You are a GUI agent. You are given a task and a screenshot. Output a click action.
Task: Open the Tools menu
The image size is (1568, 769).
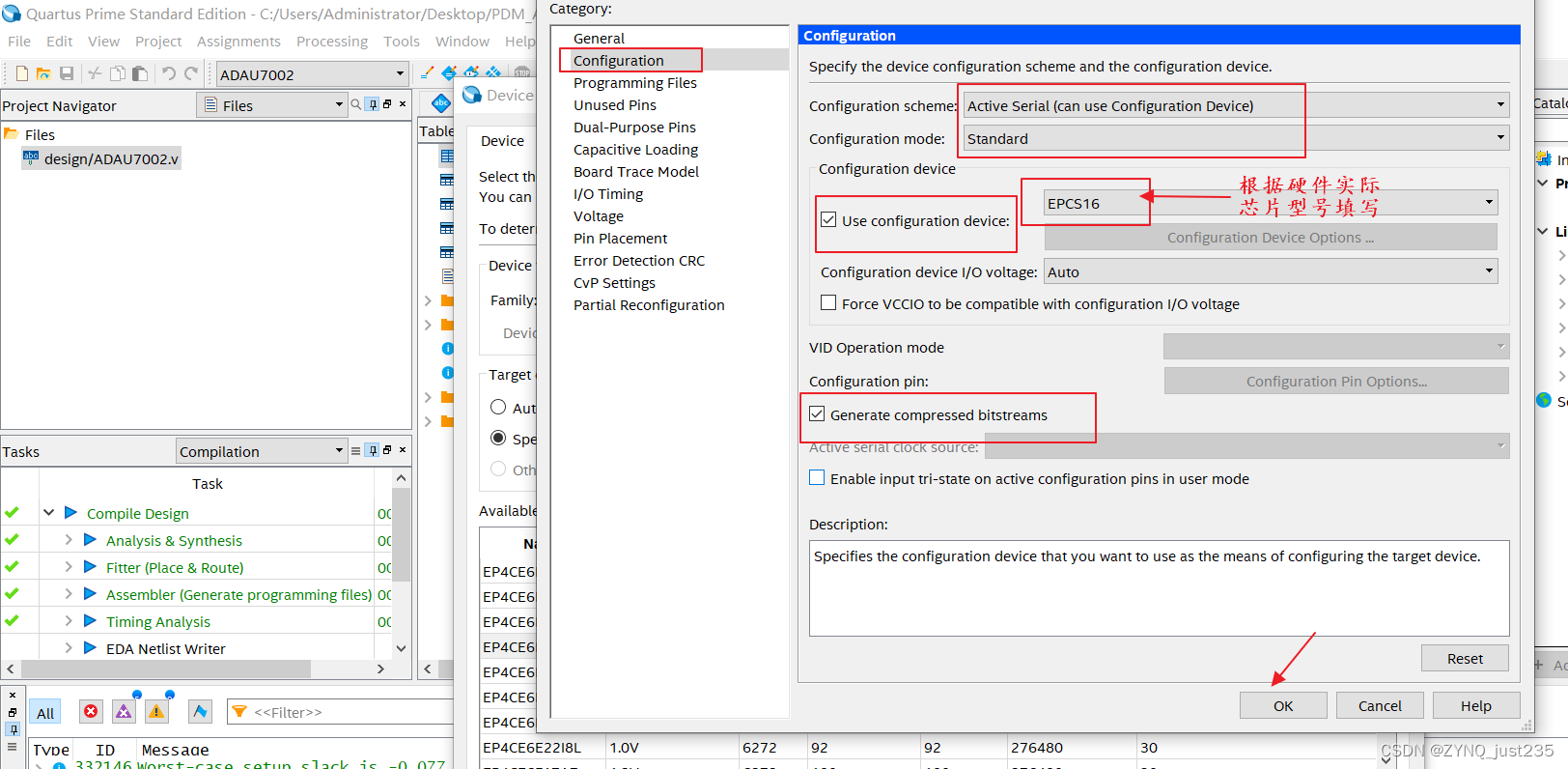tap(402, 42)
